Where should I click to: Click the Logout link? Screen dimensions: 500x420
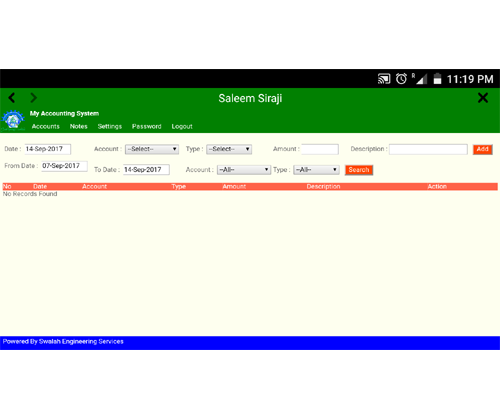point(182,126)
